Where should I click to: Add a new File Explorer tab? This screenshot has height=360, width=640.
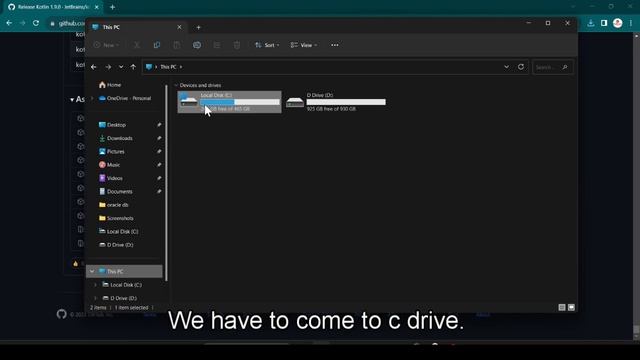[198, 27]
